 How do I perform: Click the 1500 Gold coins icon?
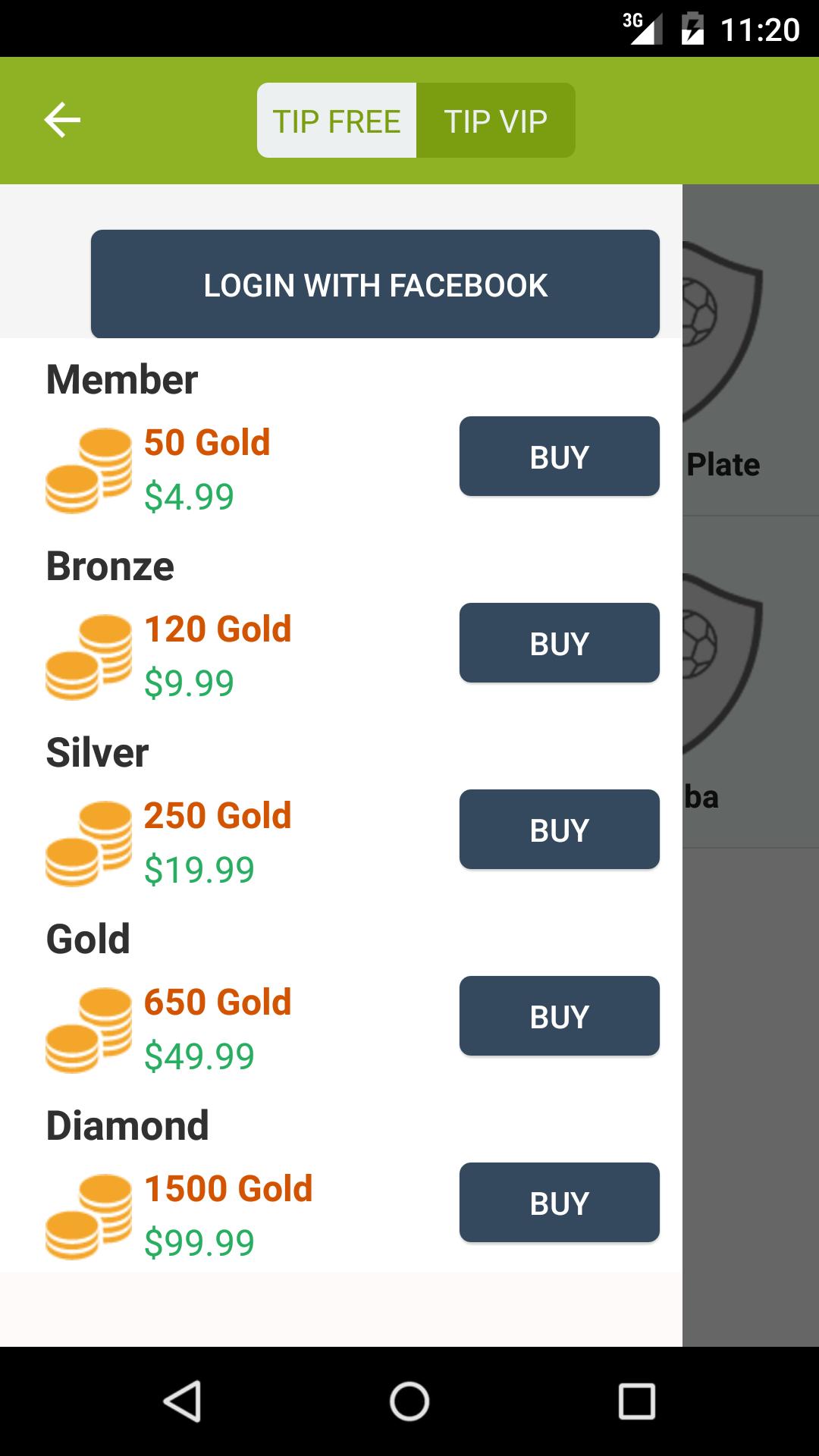pyautogui.click(x=89, y=1216)
